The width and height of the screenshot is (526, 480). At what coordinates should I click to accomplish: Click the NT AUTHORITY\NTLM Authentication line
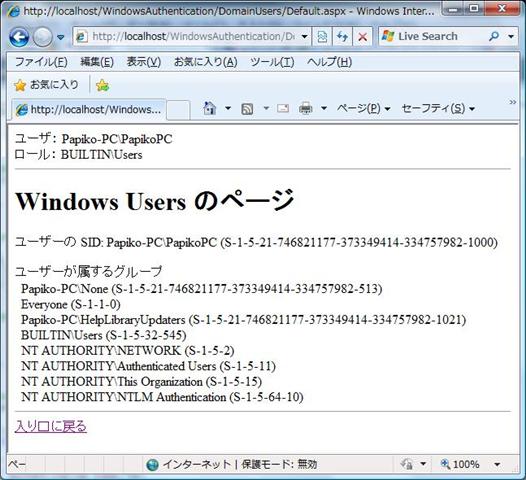[x=162, y=397]
